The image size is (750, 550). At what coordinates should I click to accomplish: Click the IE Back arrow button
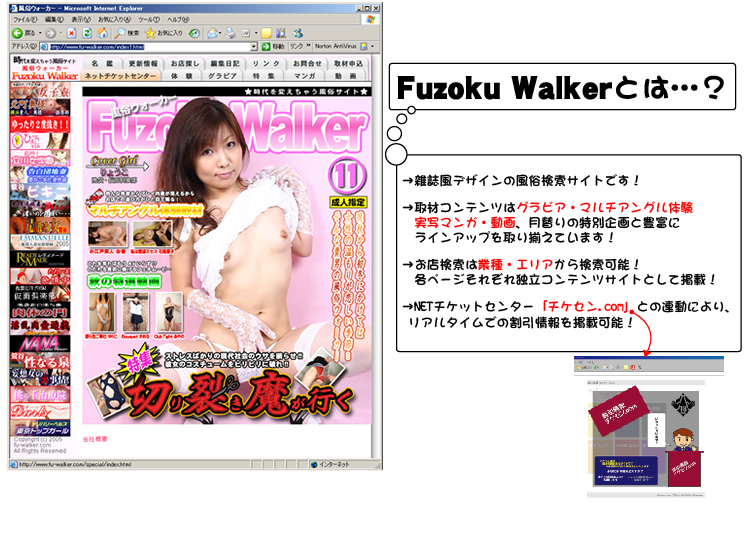[x=18, y=33]
